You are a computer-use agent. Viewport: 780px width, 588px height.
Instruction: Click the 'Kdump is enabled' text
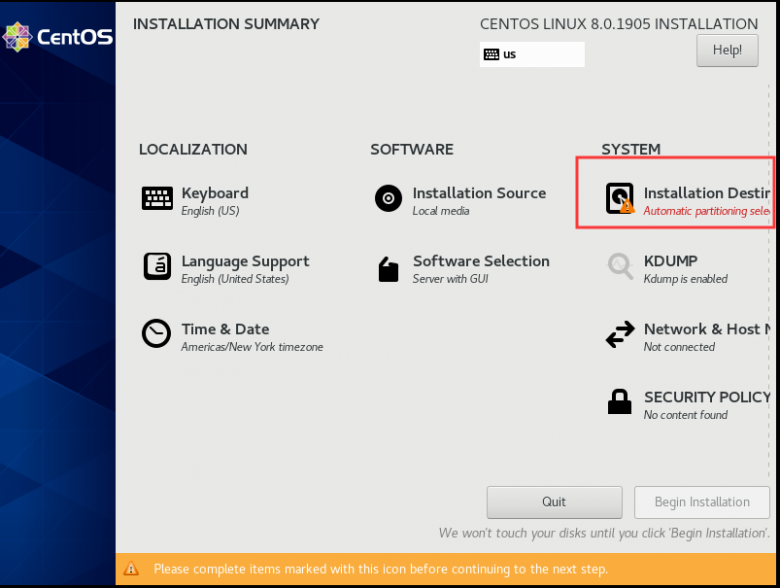click(x=685, y=279)
